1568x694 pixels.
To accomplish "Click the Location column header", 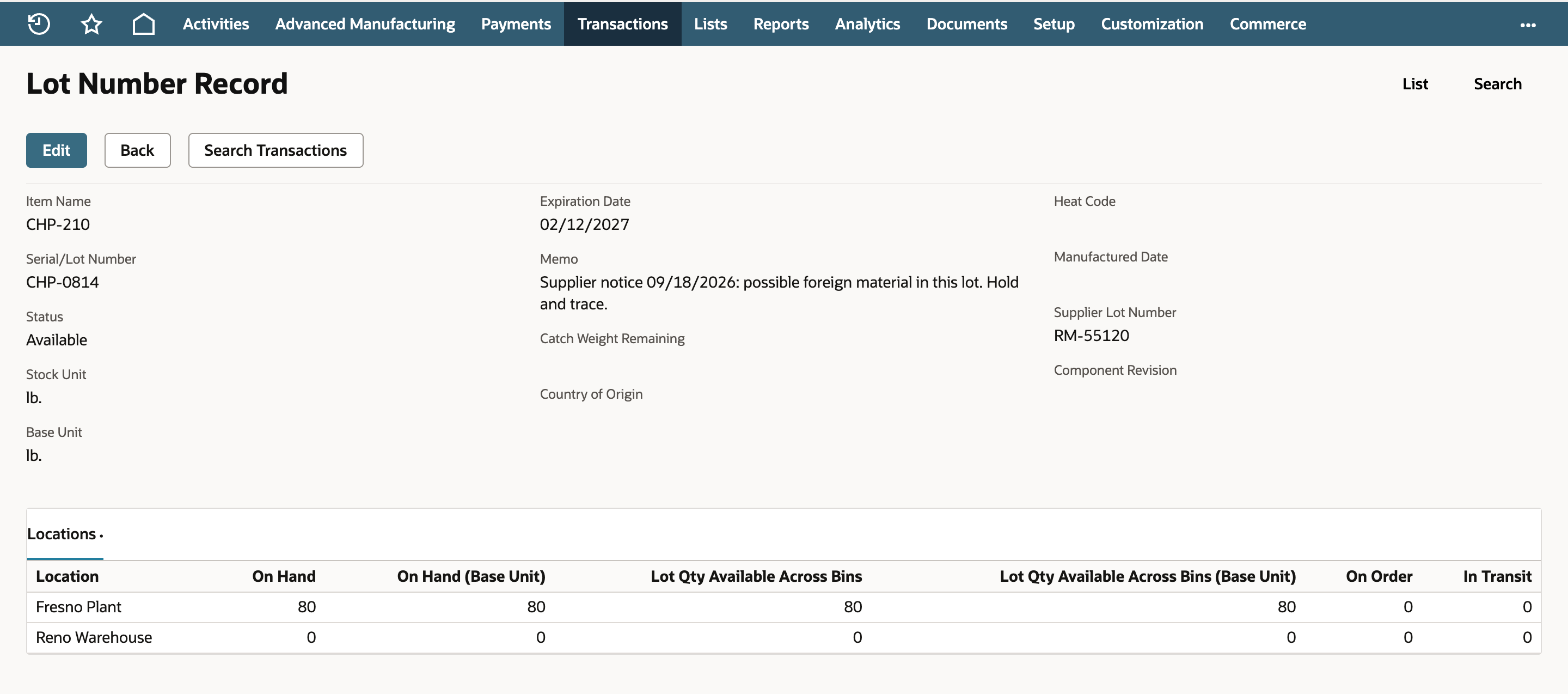I will 67,576.
